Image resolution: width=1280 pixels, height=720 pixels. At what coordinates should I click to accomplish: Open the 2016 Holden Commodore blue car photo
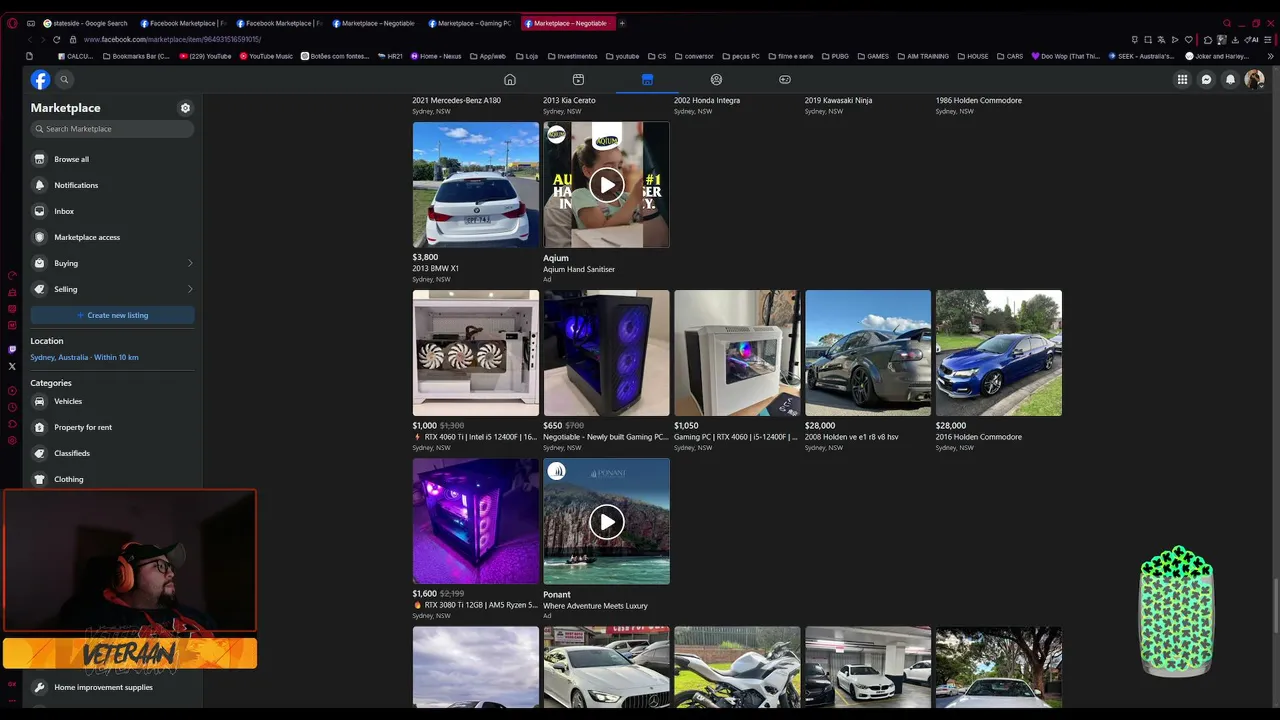[999, 353]
